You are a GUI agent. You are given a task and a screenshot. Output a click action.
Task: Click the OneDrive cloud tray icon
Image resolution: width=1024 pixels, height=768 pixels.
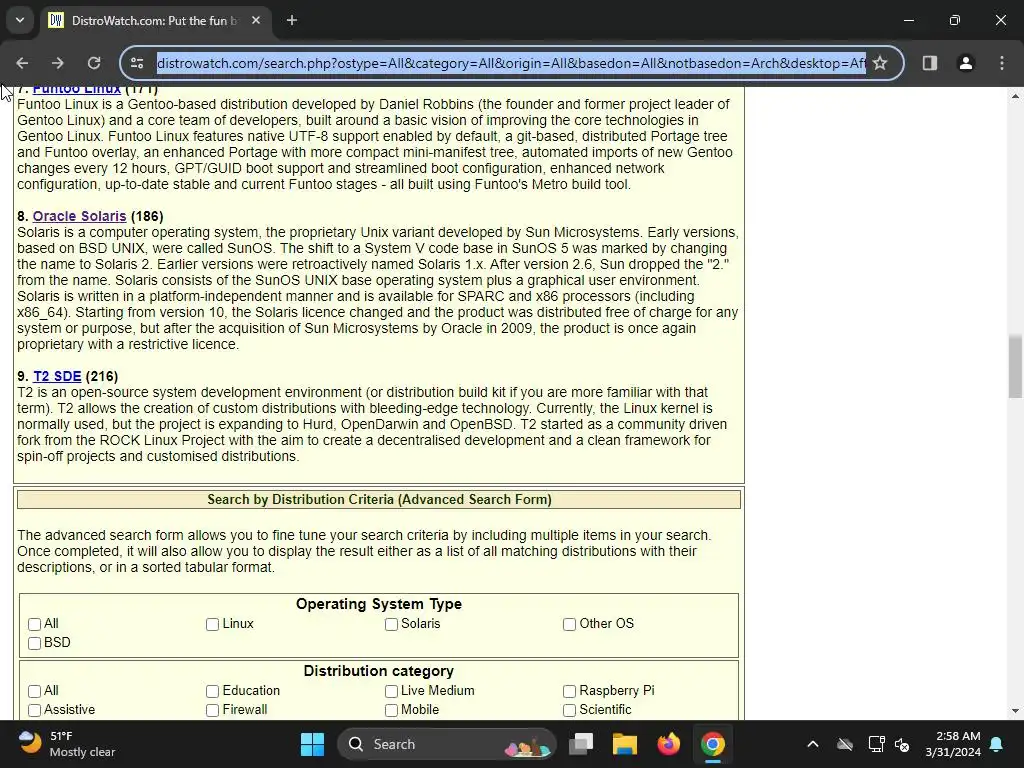pyautogui.click(x=845, y=744)
